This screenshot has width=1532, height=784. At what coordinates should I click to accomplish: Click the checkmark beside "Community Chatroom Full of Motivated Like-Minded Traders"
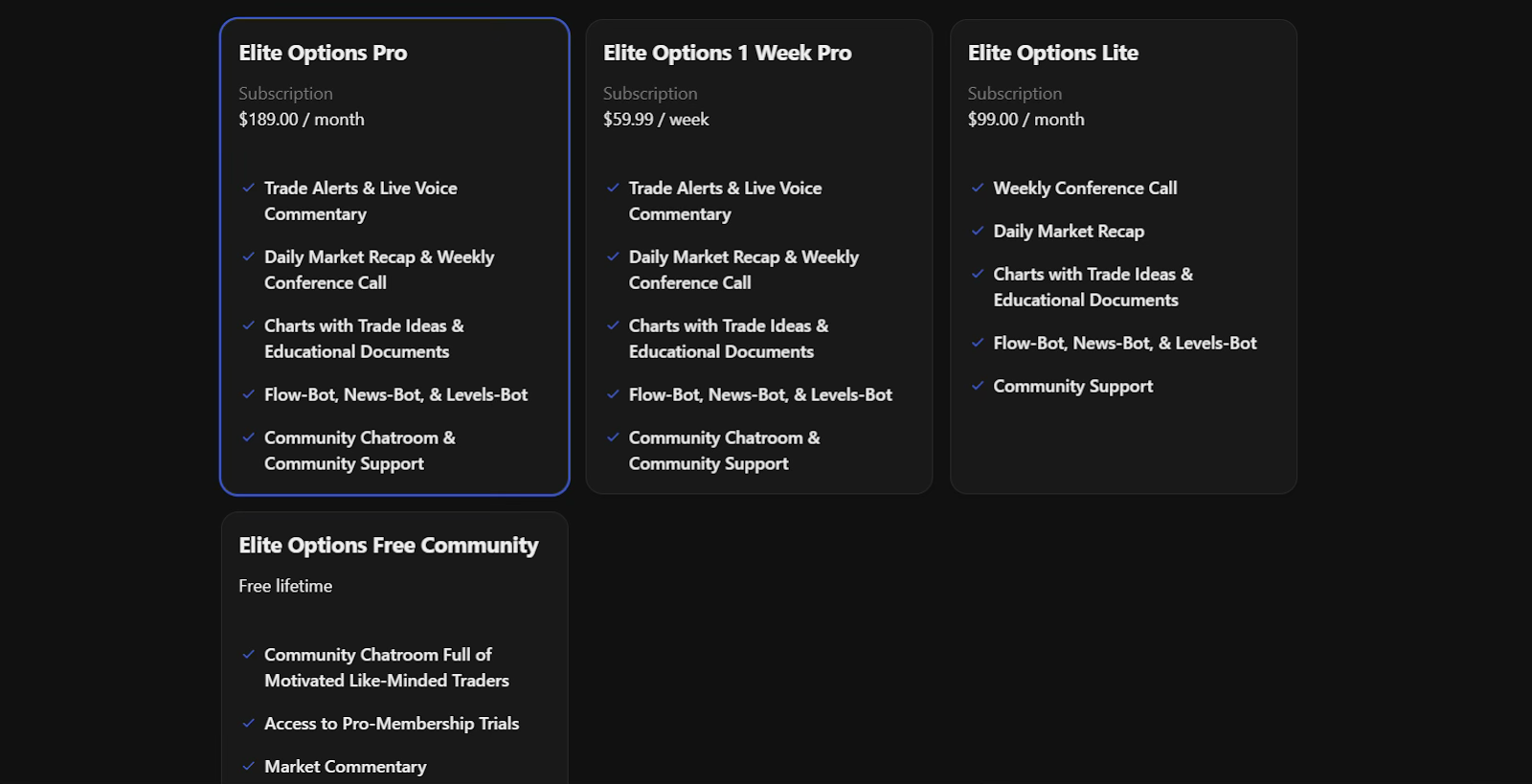(249, 655)
